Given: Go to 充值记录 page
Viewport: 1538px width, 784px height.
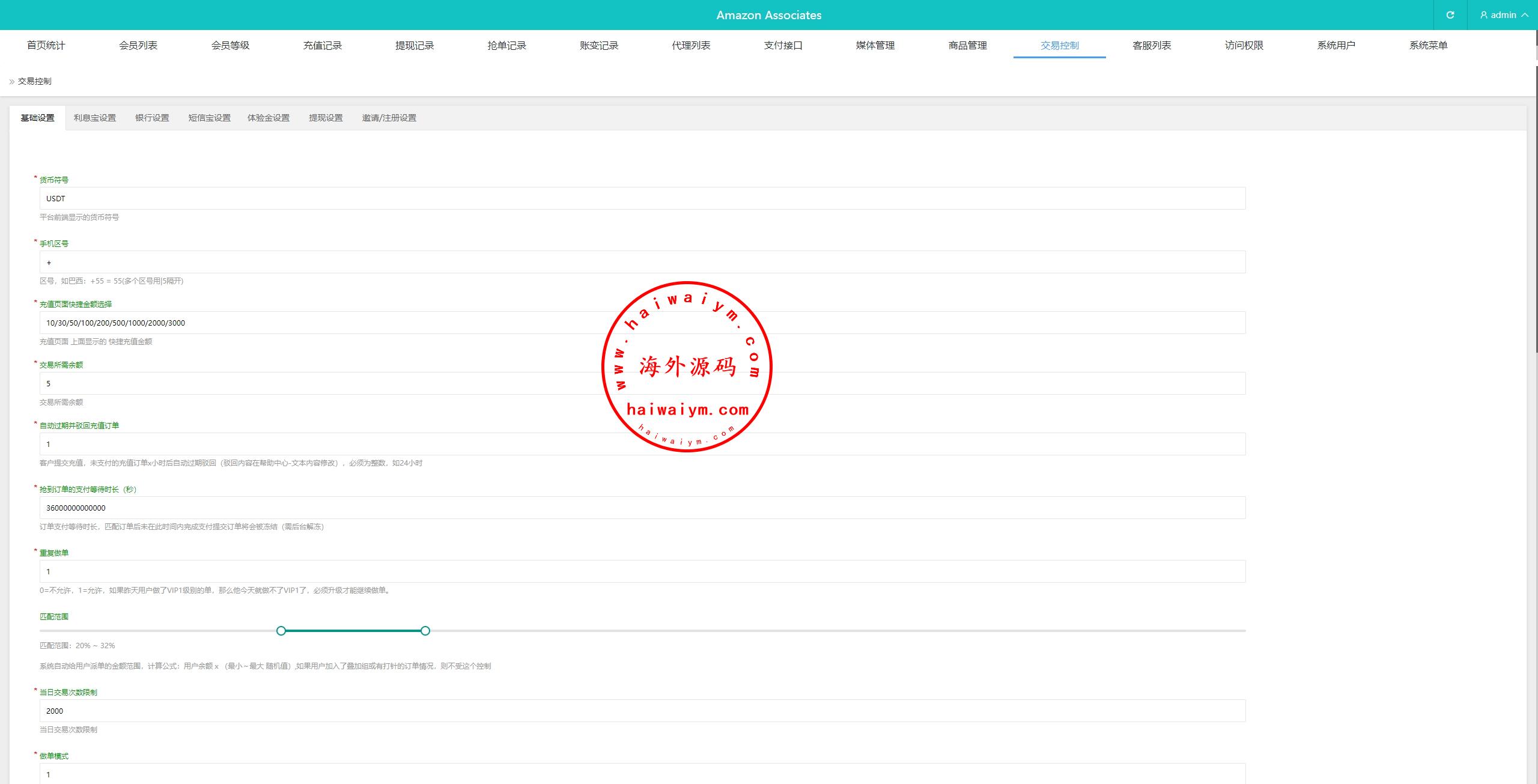Looking at the screenshot, I should (x=323, y=45).
